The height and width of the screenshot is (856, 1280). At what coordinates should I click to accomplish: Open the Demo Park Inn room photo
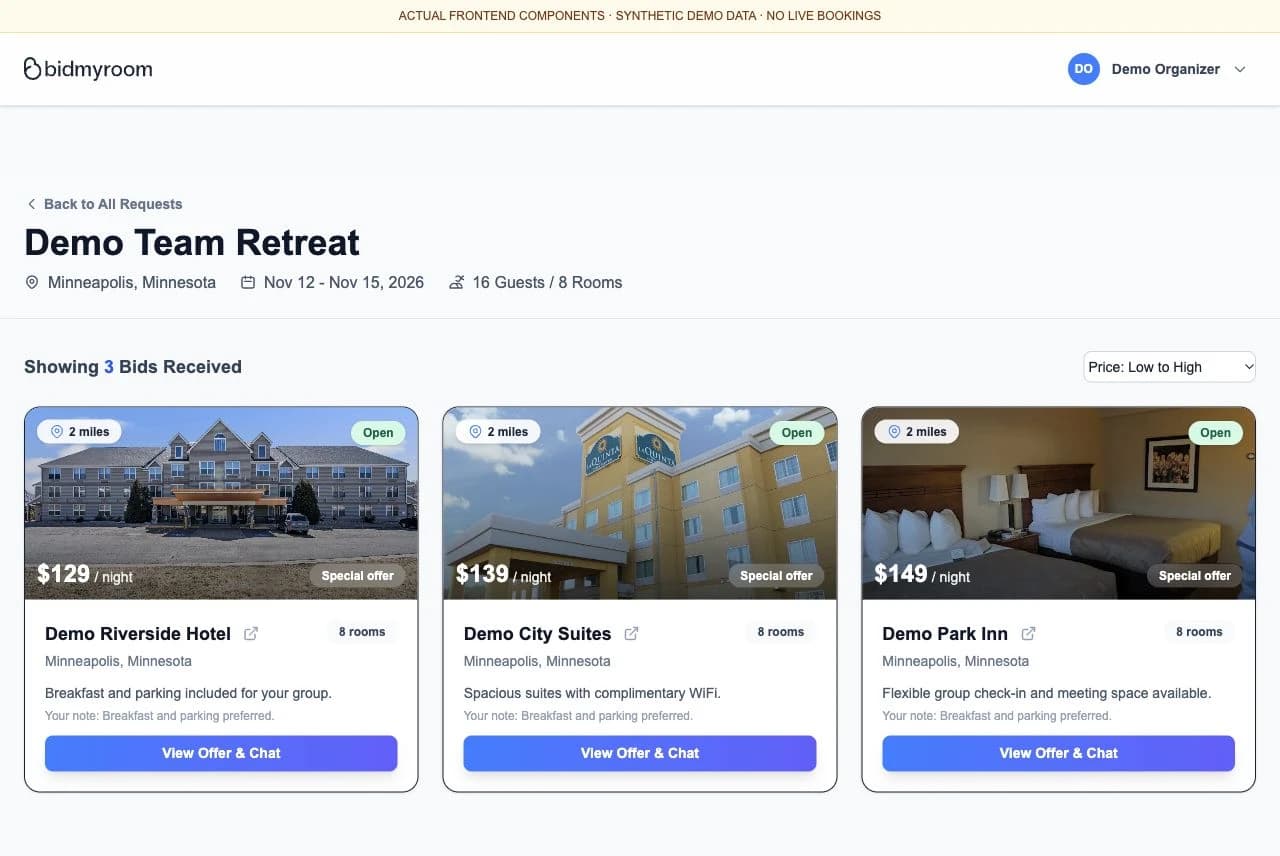[1058, 503]
